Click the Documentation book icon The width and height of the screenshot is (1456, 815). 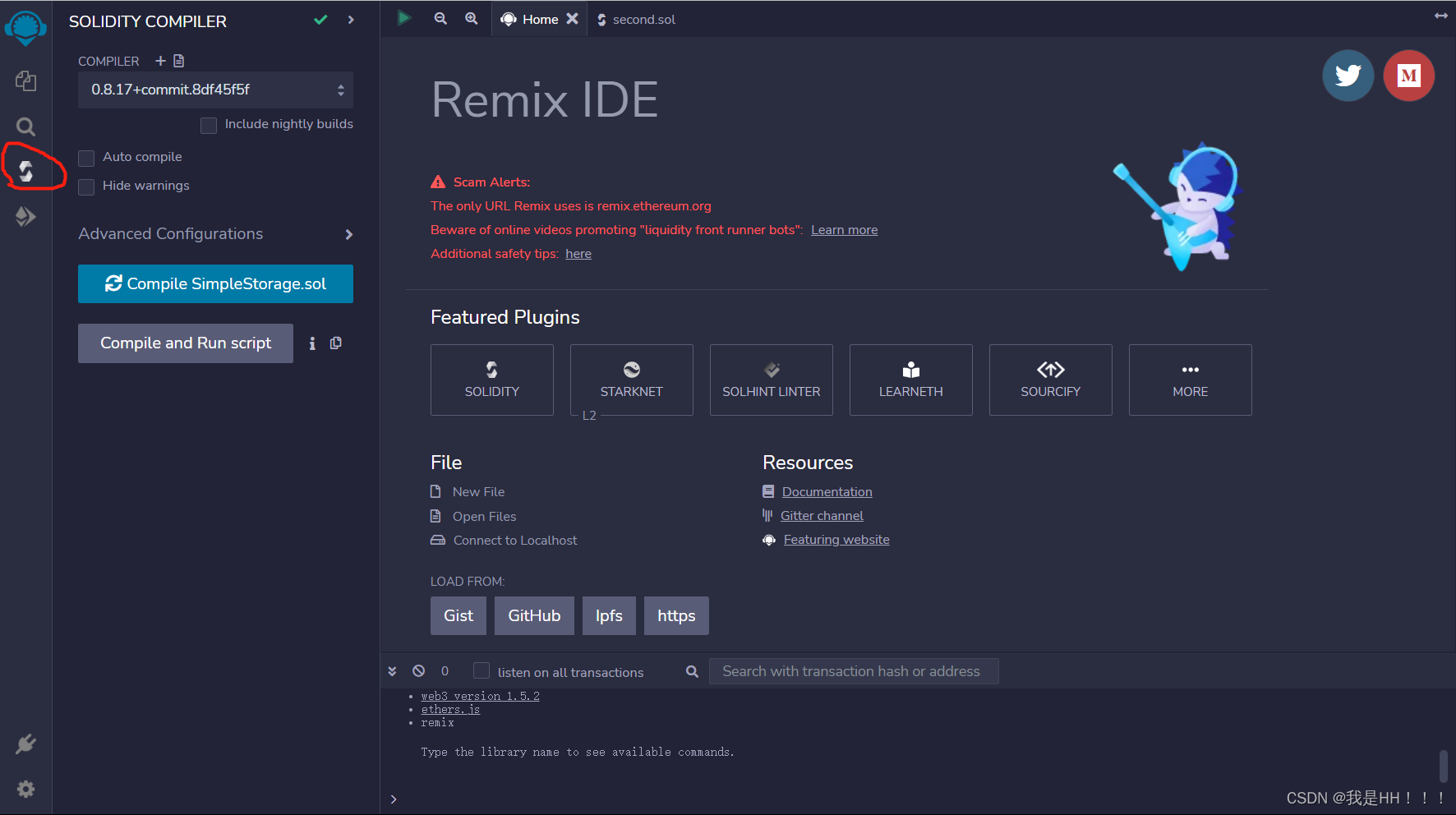768,491
